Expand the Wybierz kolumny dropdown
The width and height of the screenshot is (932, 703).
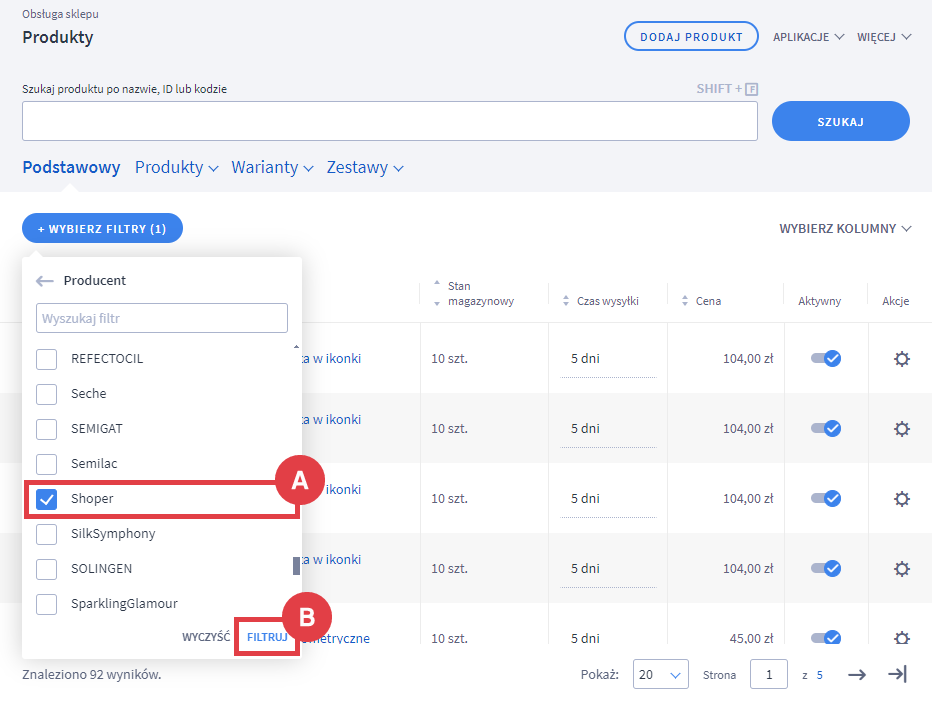pos(845,229)
